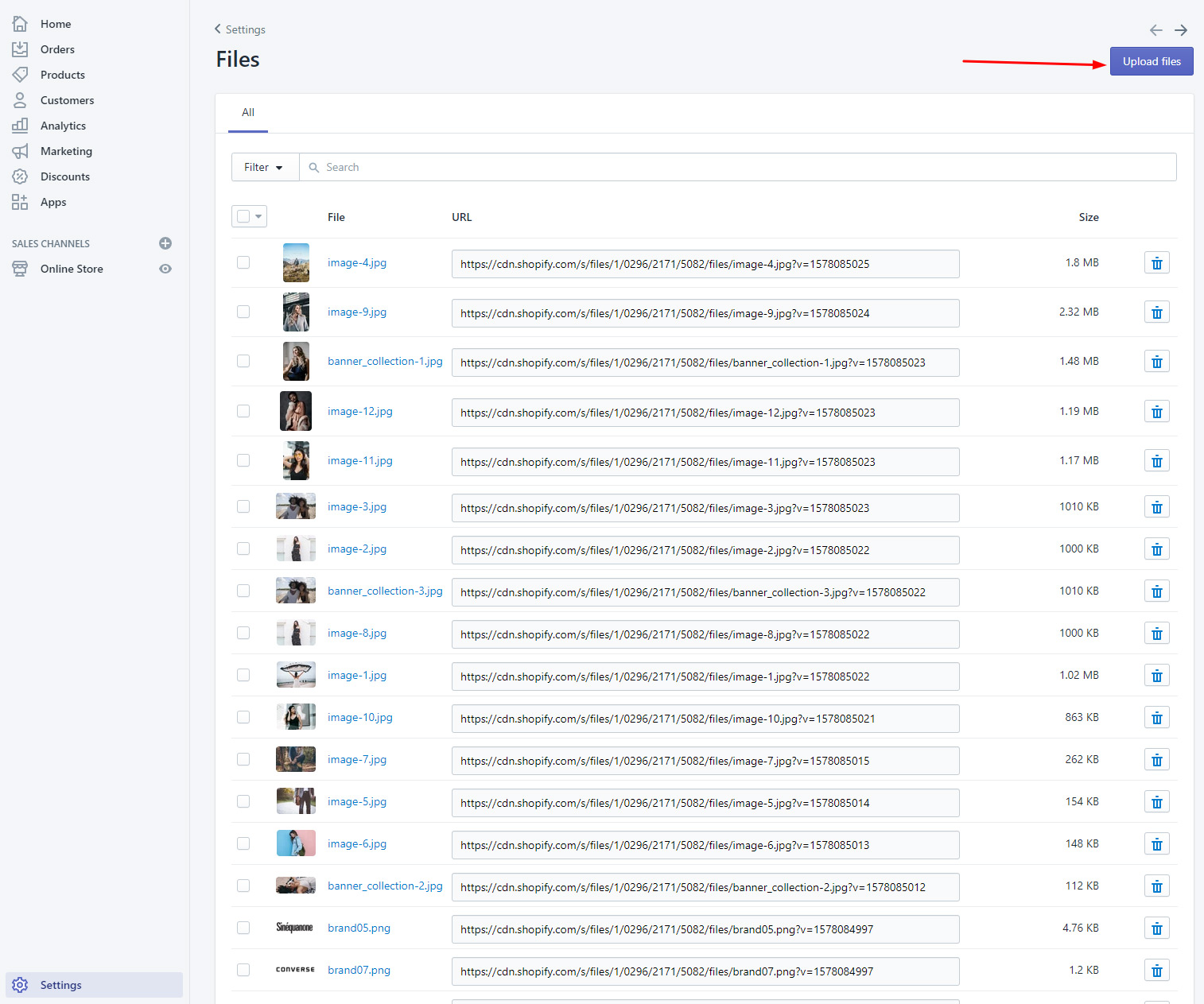Viewport: 1204px width, 1004px height.
Task: Check the box for image-9.jpg
Action: click(243, 312)
